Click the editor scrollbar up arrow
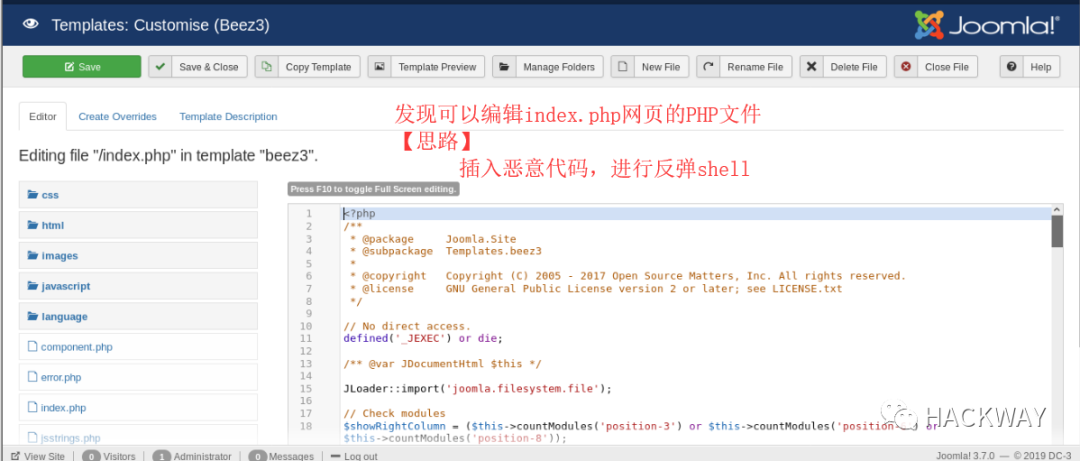Viewport: 1080px width, 461px height. (x=1057, y=209)
